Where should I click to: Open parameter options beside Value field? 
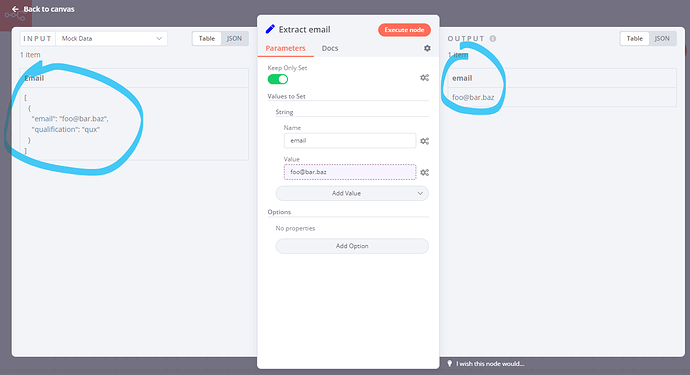(x=425, y=173)
